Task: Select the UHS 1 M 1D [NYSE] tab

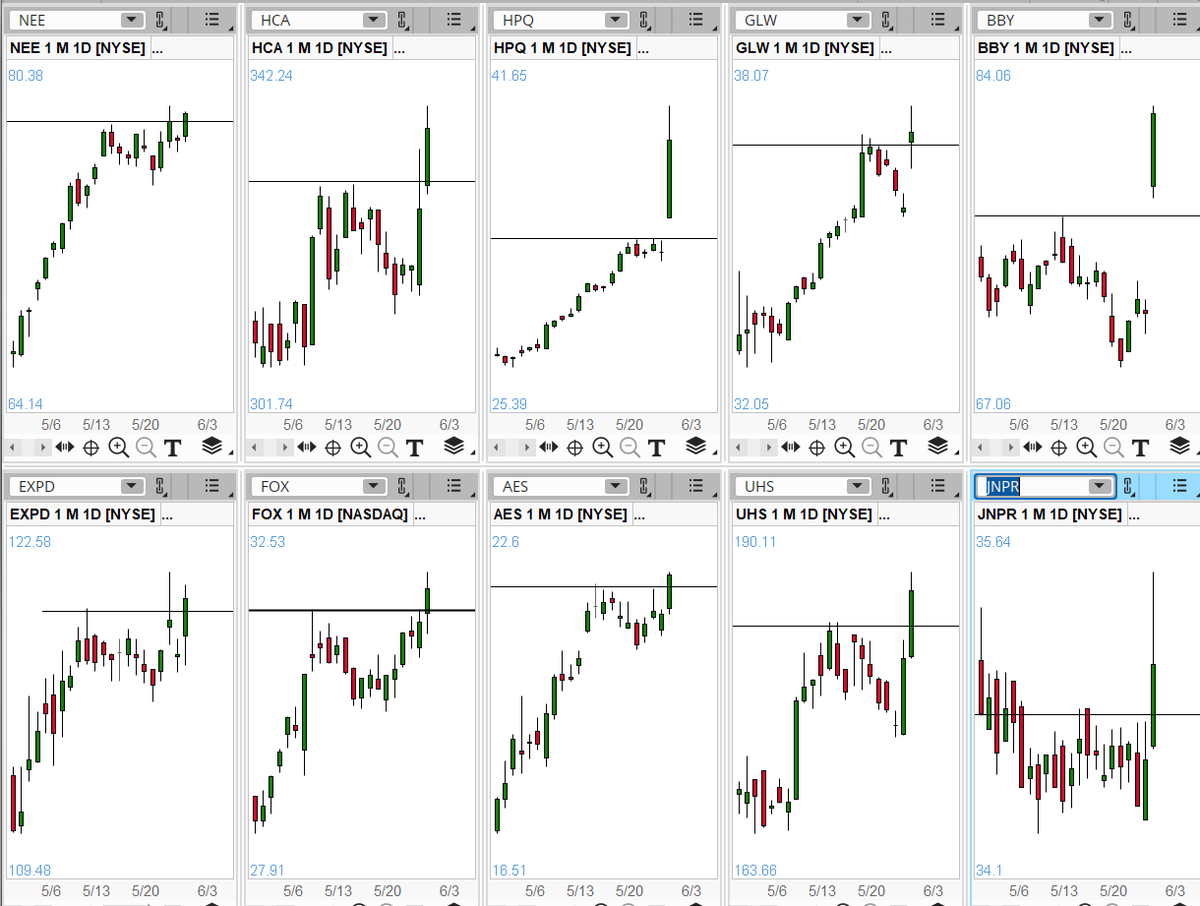Action: (x=803, y=515)
